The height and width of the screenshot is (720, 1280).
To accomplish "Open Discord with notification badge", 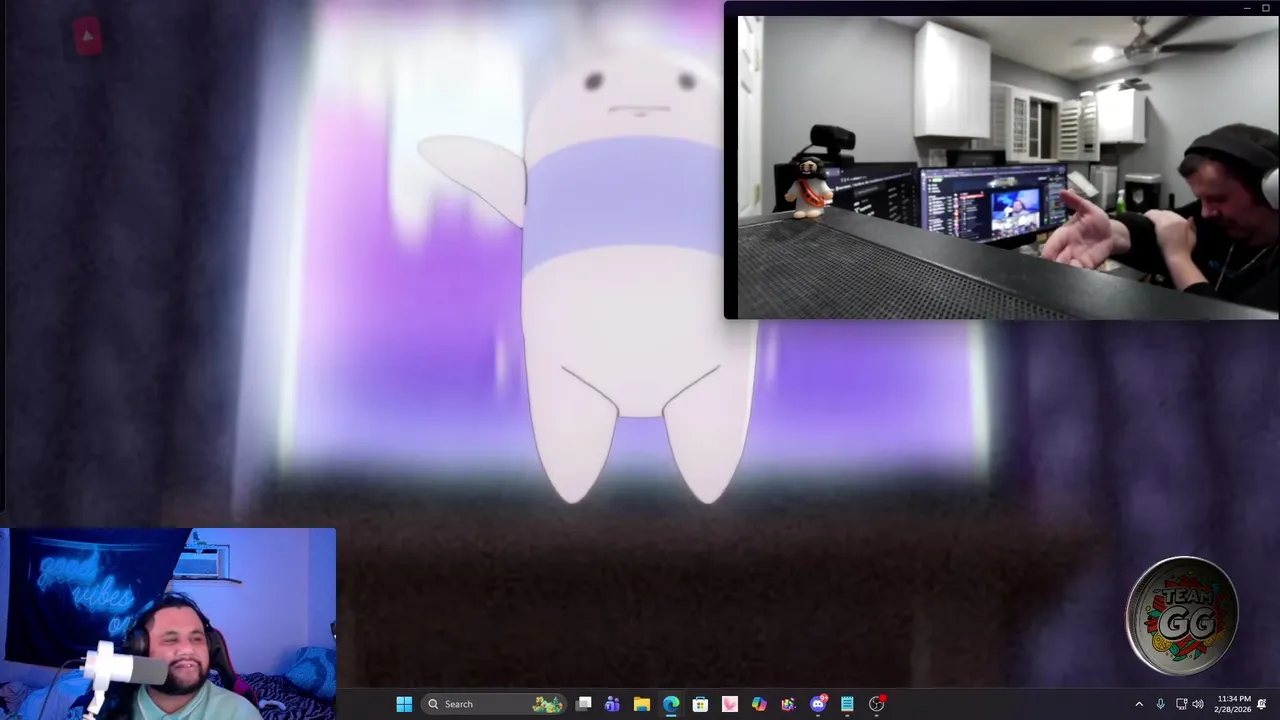I will point(818,704).
